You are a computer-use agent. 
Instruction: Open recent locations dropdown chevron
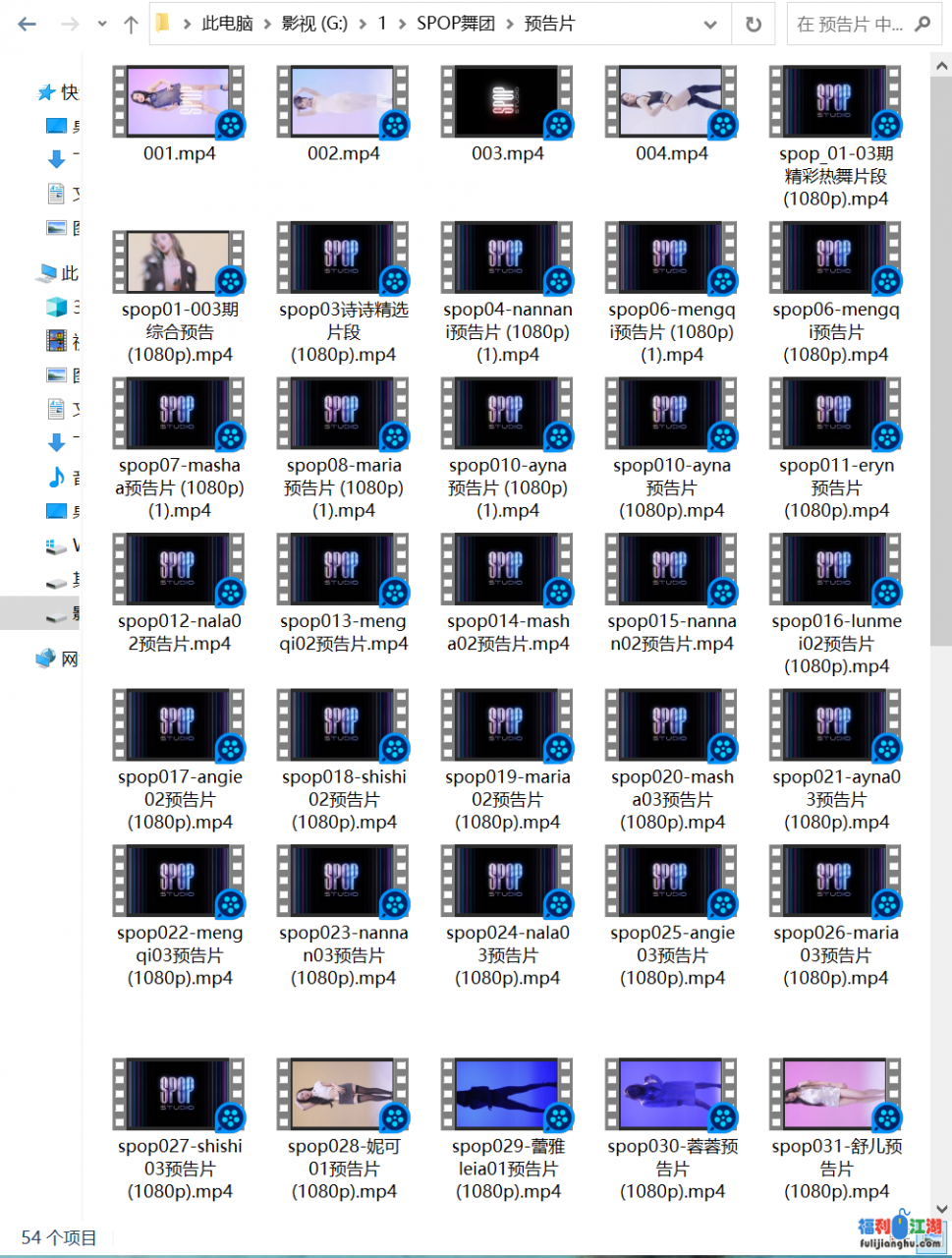[102, 25]
